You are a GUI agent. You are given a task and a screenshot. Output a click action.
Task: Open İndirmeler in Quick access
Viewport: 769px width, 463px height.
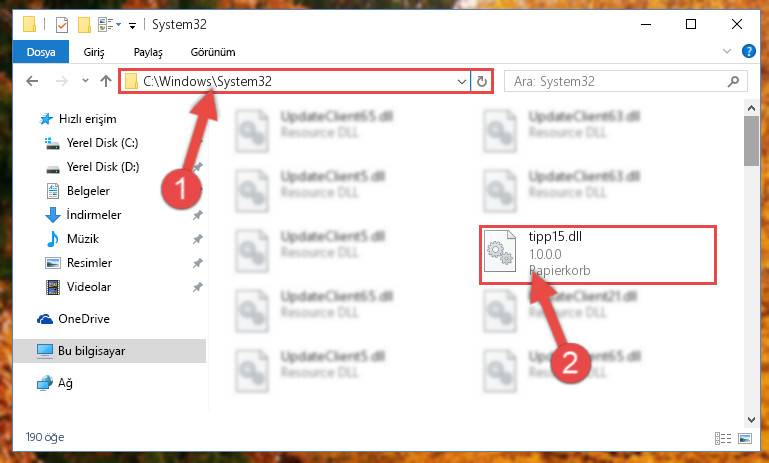94,215
